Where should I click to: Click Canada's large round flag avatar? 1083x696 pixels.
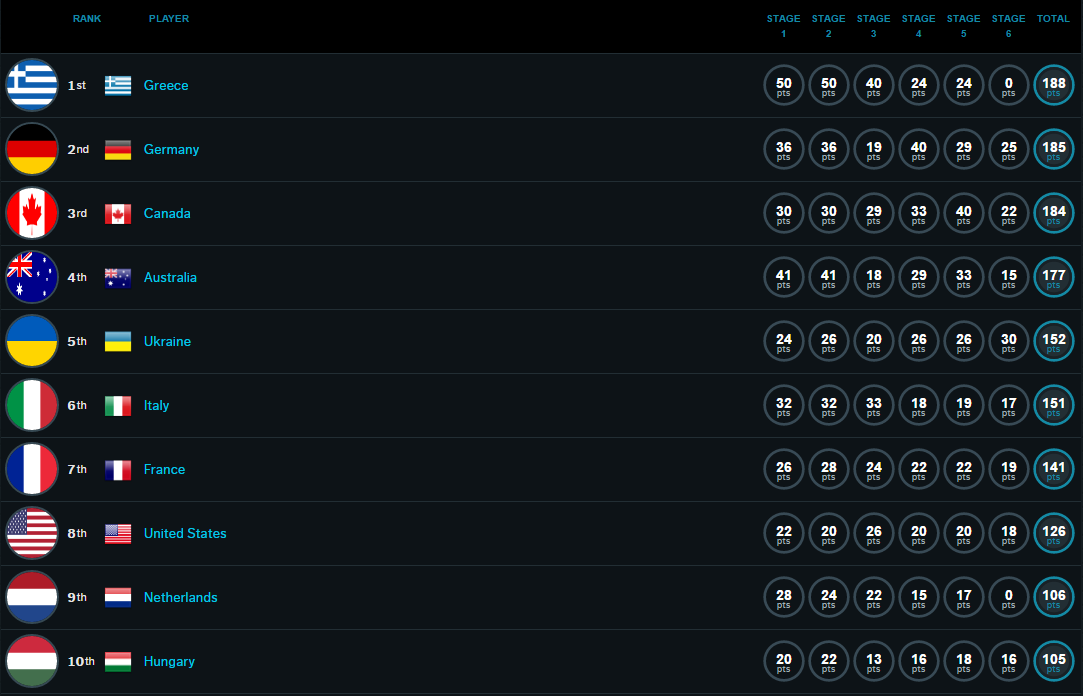[x=32, y=213]
